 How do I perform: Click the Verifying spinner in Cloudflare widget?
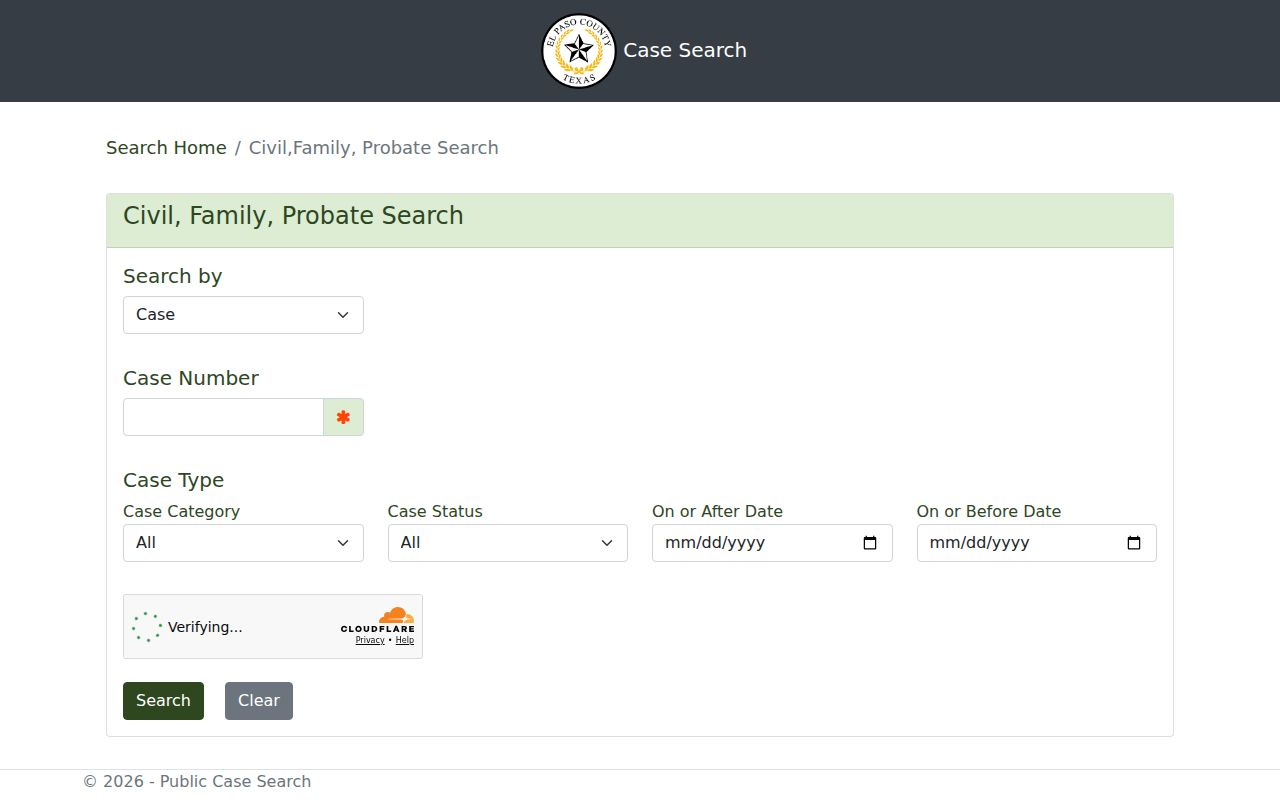147,627
